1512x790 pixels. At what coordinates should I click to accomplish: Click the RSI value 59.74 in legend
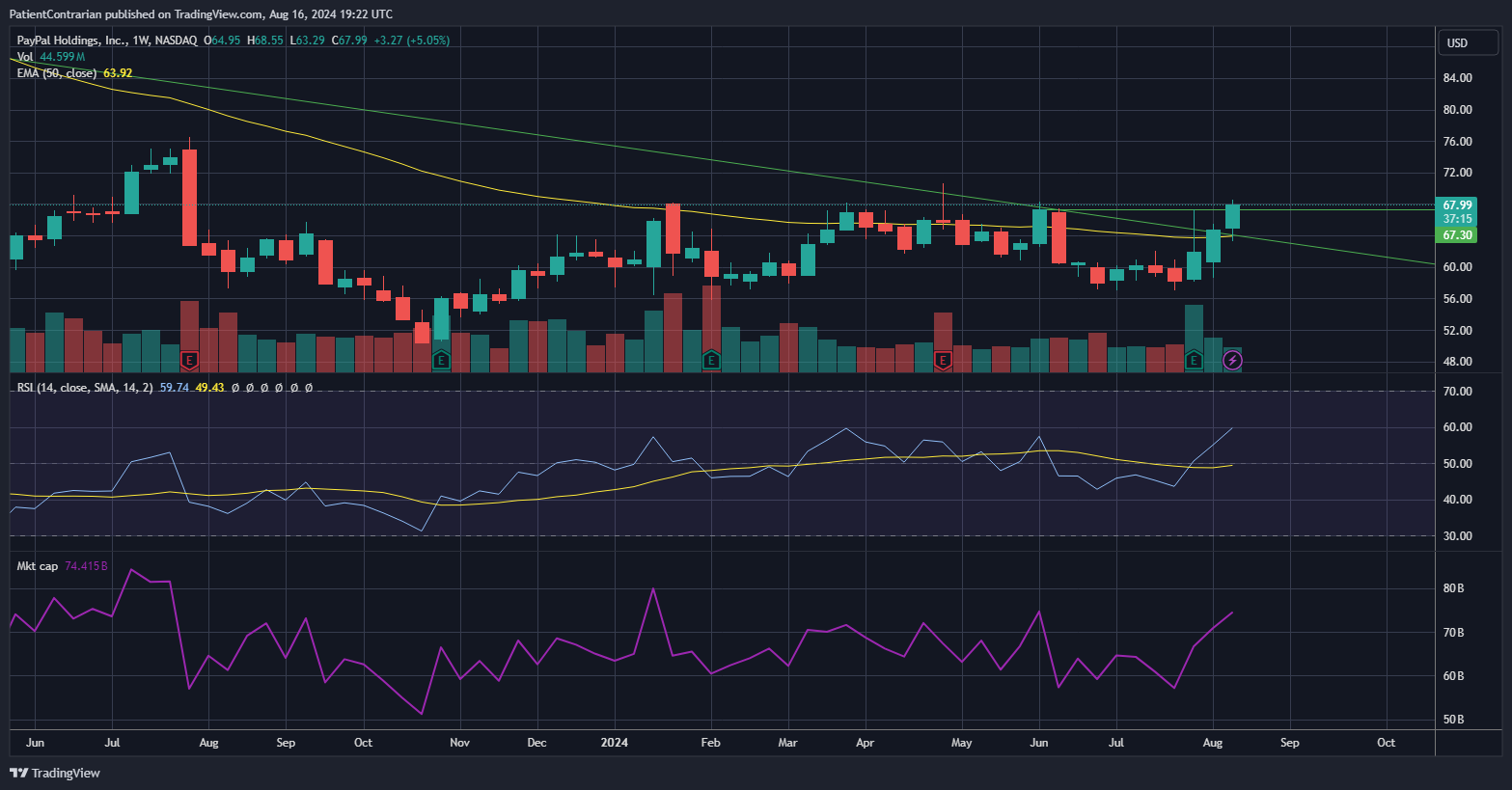[x=174, y=388]
